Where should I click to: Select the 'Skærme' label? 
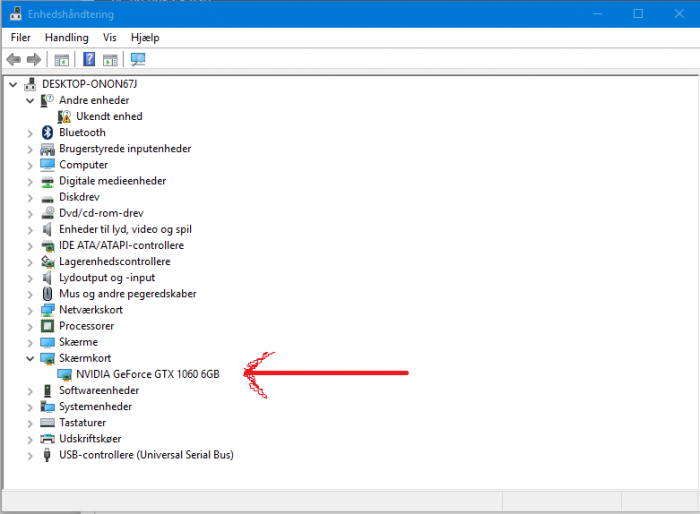pyautogui.click(x=79, y=342)
